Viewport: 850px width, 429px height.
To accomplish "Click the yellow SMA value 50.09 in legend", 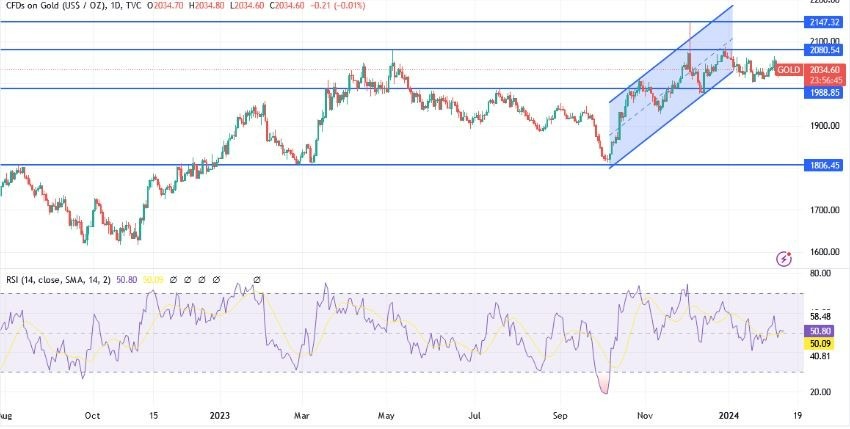I will point(153,280).
